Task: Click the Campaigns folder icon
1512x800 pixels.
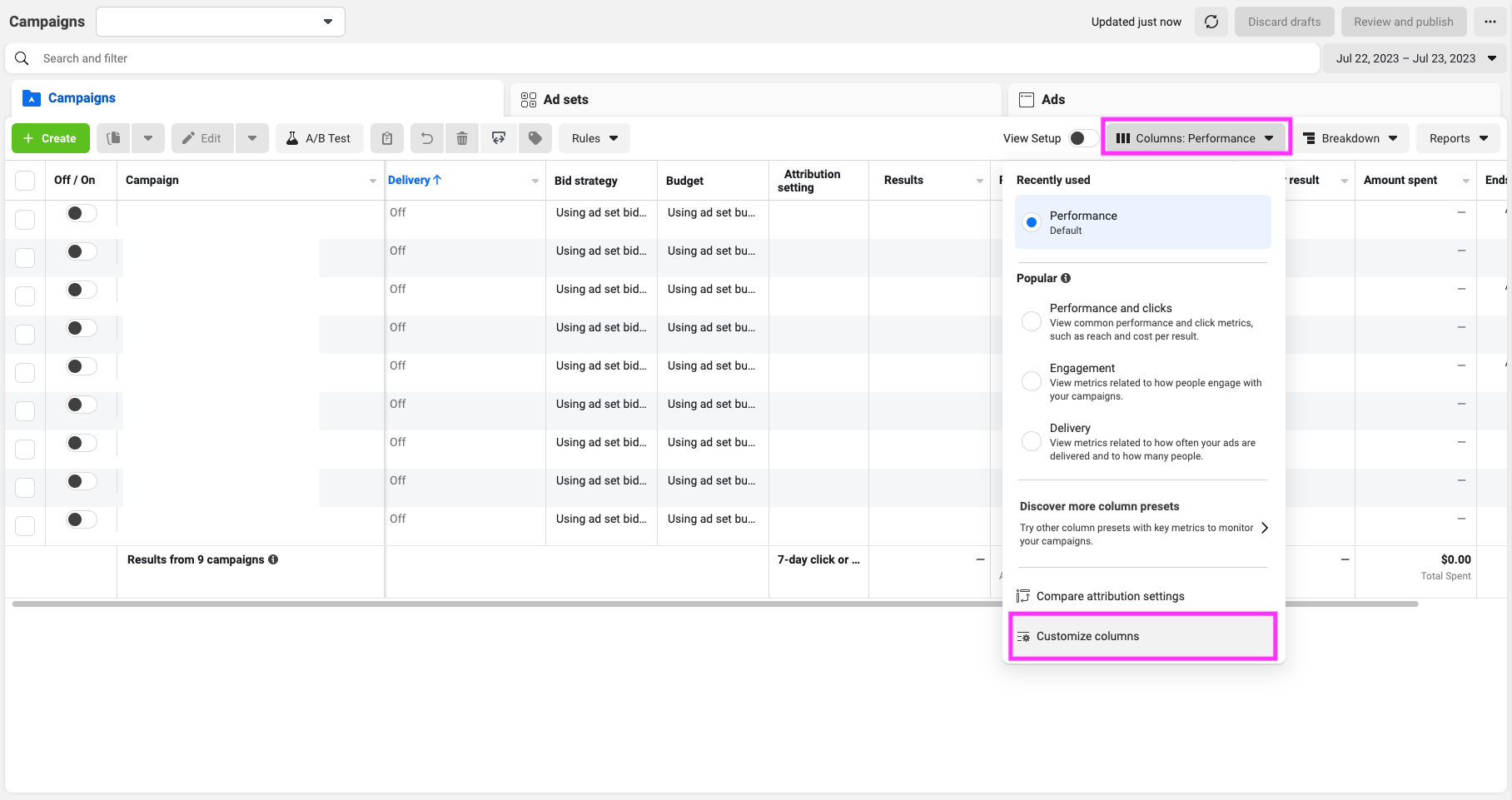Action: coord(32,98)
